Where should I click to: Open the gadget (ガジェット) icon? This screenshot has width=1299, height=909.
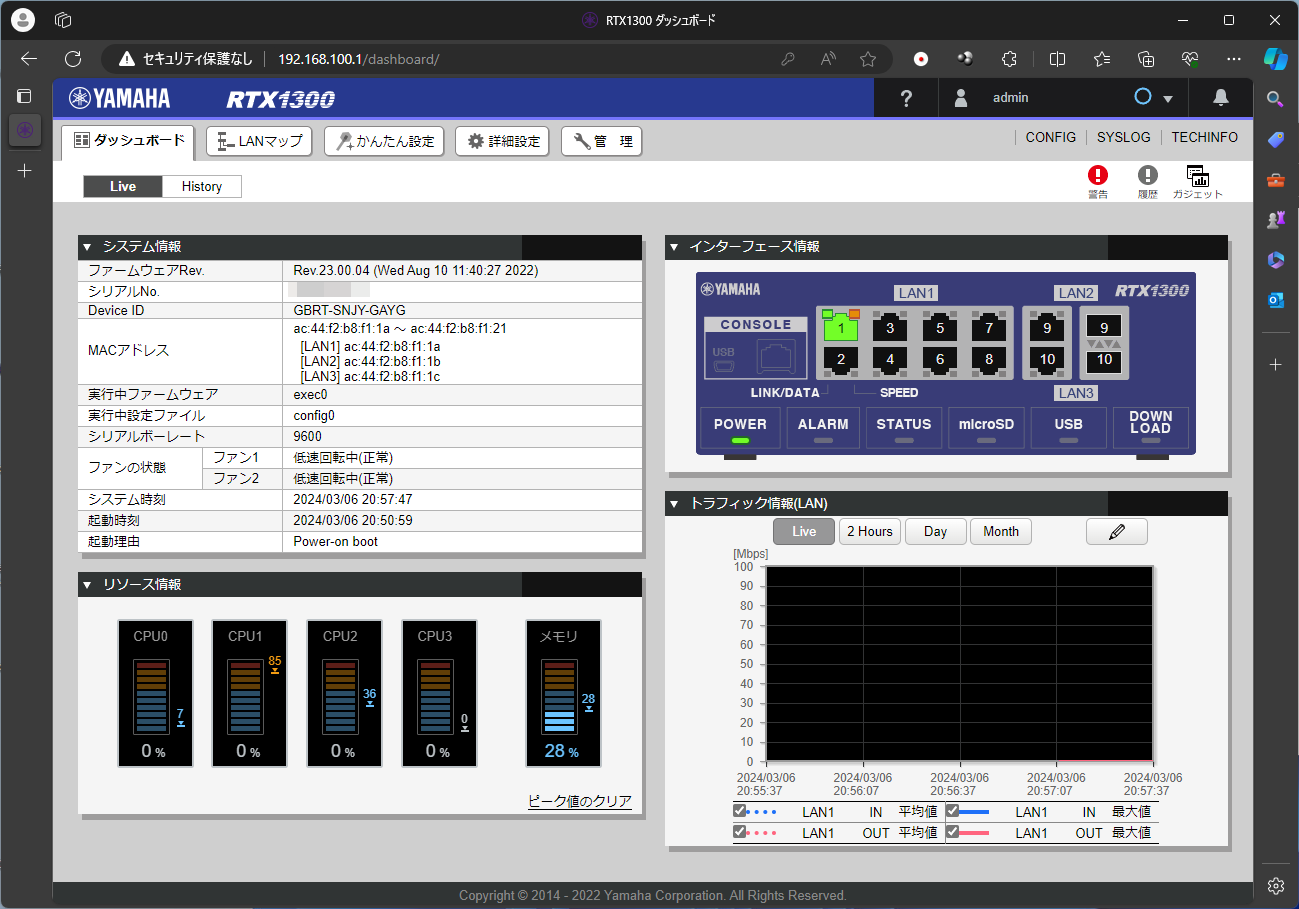click(1197, 176)
